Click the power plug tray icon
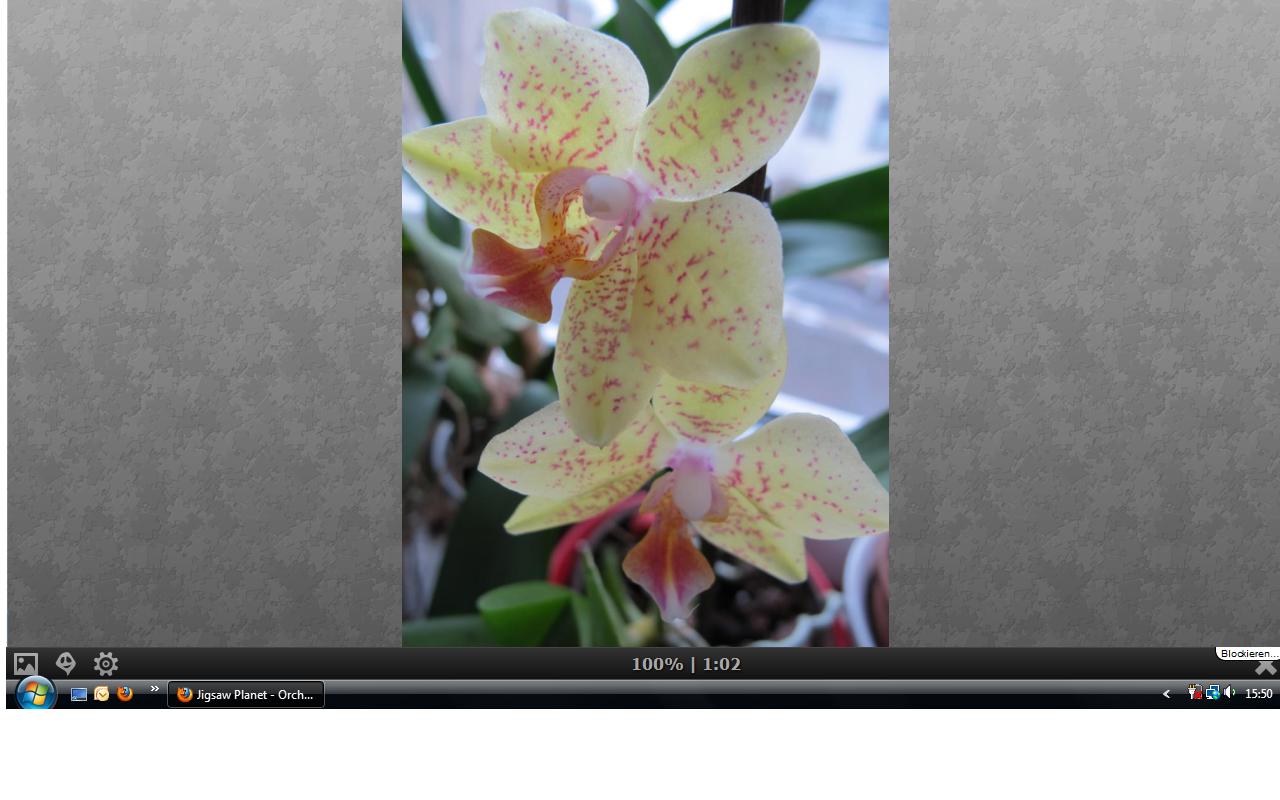This screenshot has height=800, width=1280. pyautogui.click(x=1194, y=693)
